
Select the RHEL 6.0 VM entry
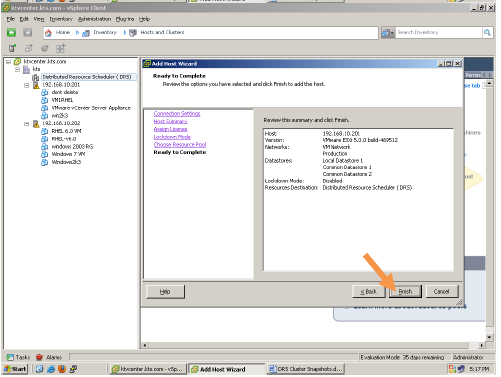(66, 131)
